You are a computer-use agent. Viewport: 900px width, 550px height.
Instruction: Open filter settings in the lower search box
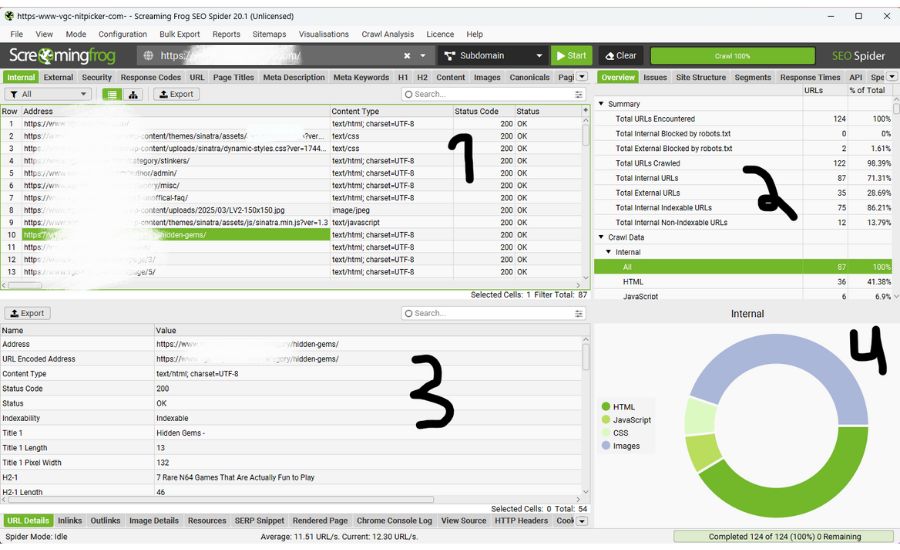tap(579, 313)
